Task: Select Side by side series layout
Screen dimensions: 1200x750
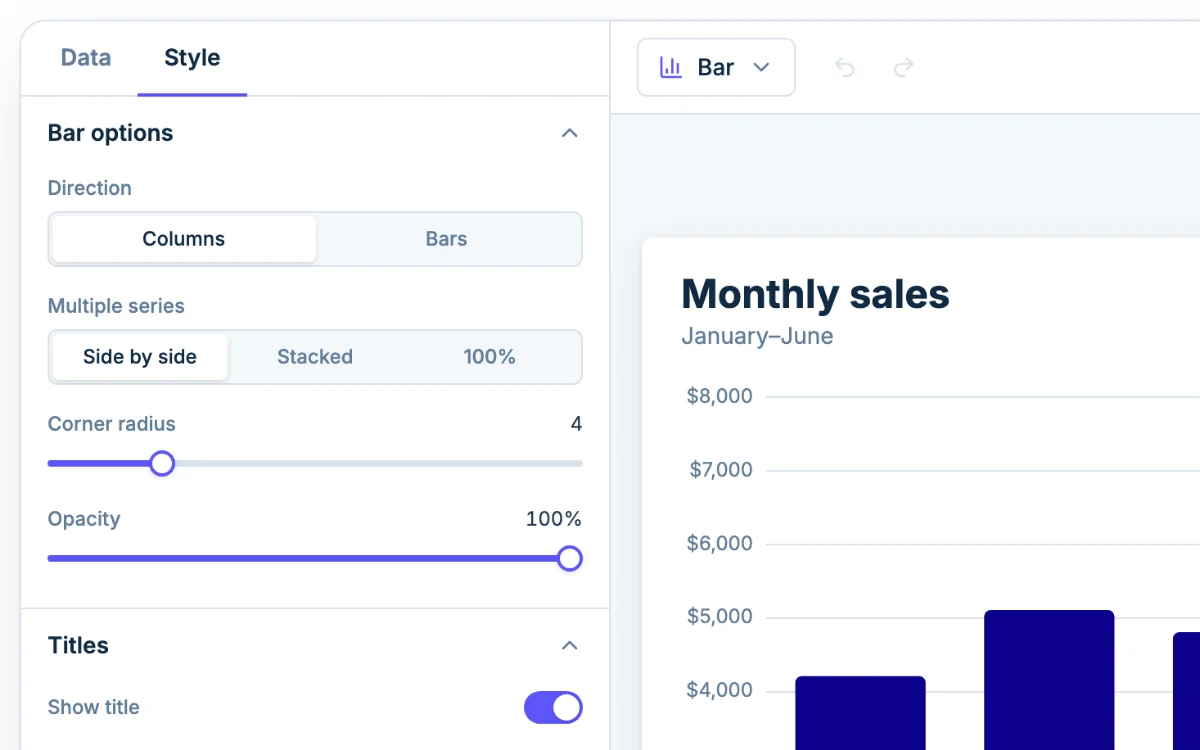Action: 140,357
